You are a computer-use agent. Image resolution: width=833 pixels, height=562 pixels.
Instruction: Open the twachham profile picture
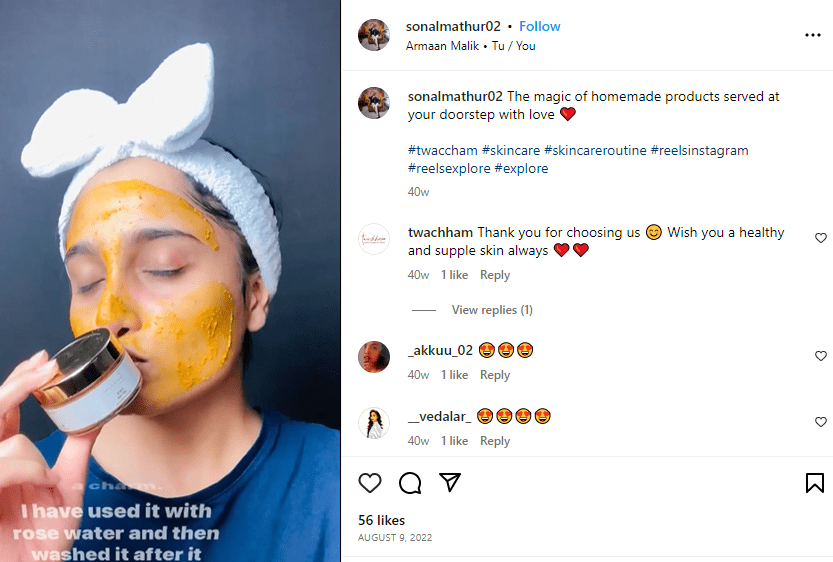pyautogui.click(x=374, y=240)
